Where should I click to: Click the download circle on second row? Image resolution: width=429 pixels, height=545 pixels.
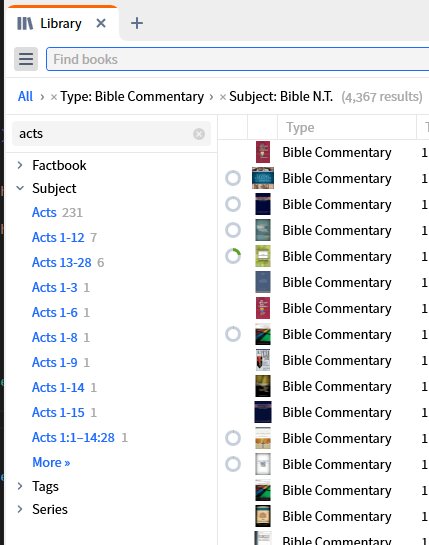click(233, 178)
